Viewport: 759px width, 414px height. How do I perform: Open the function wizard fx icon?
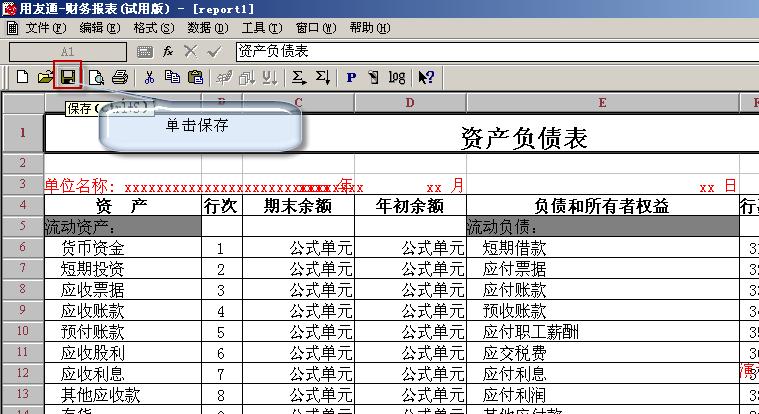[168, 51]
